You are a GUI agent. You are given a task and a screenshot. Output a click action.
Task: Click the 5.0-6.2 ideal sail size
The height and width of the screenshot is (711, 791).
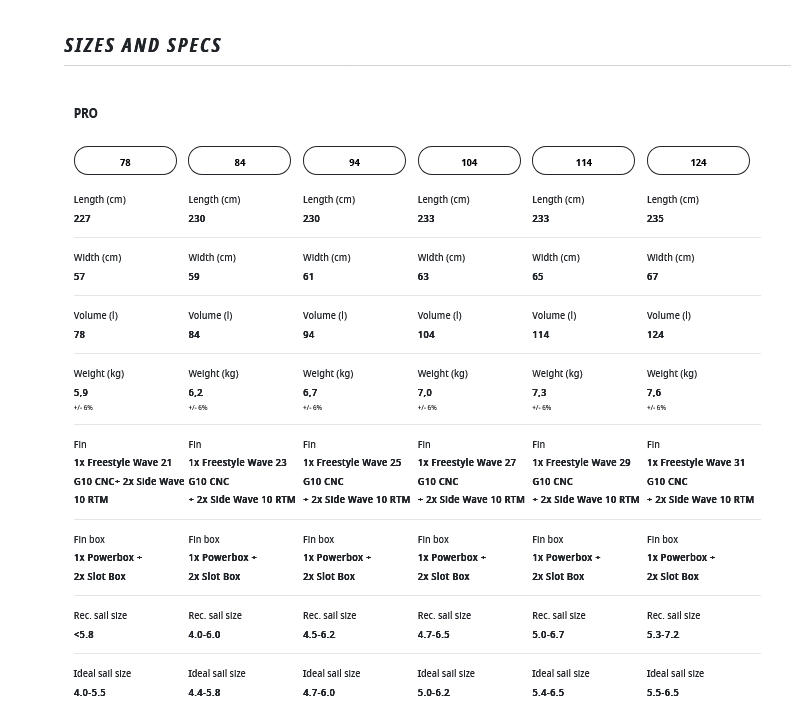434,692
